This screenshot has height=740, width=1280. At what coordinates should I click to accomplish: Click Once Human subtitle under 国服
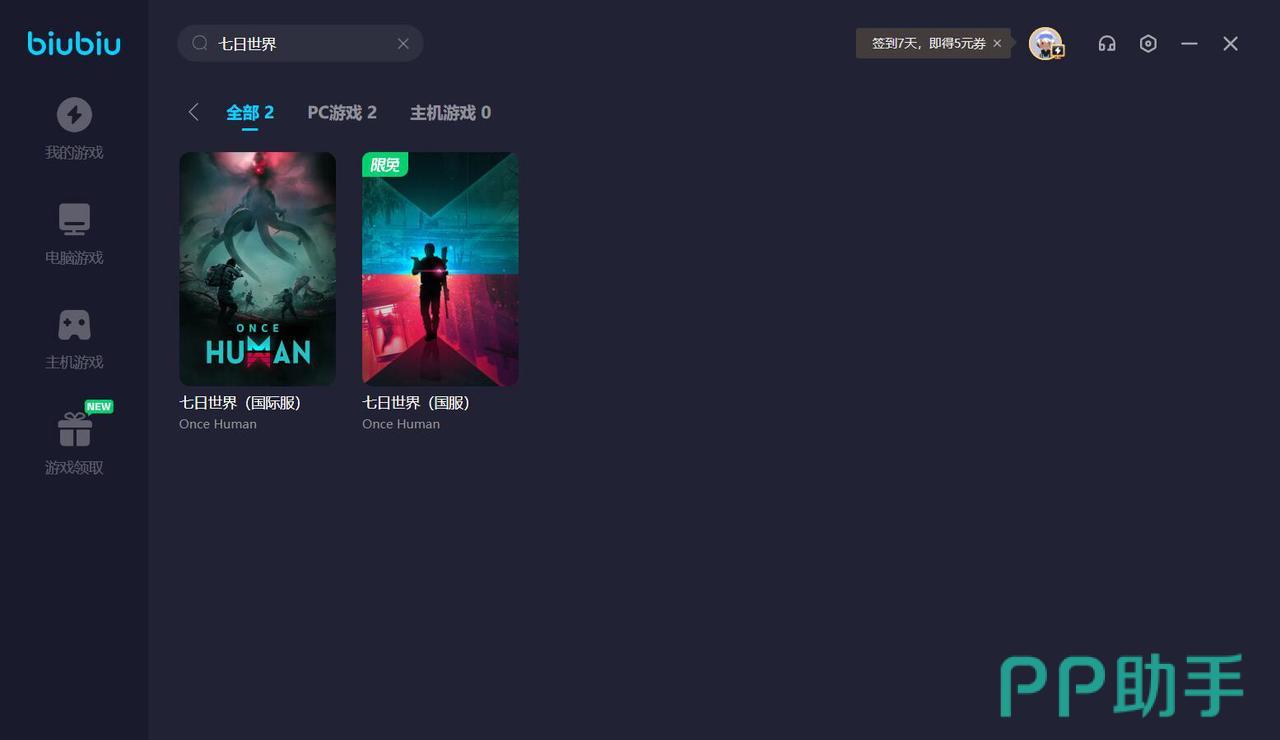tap(401, 424)
